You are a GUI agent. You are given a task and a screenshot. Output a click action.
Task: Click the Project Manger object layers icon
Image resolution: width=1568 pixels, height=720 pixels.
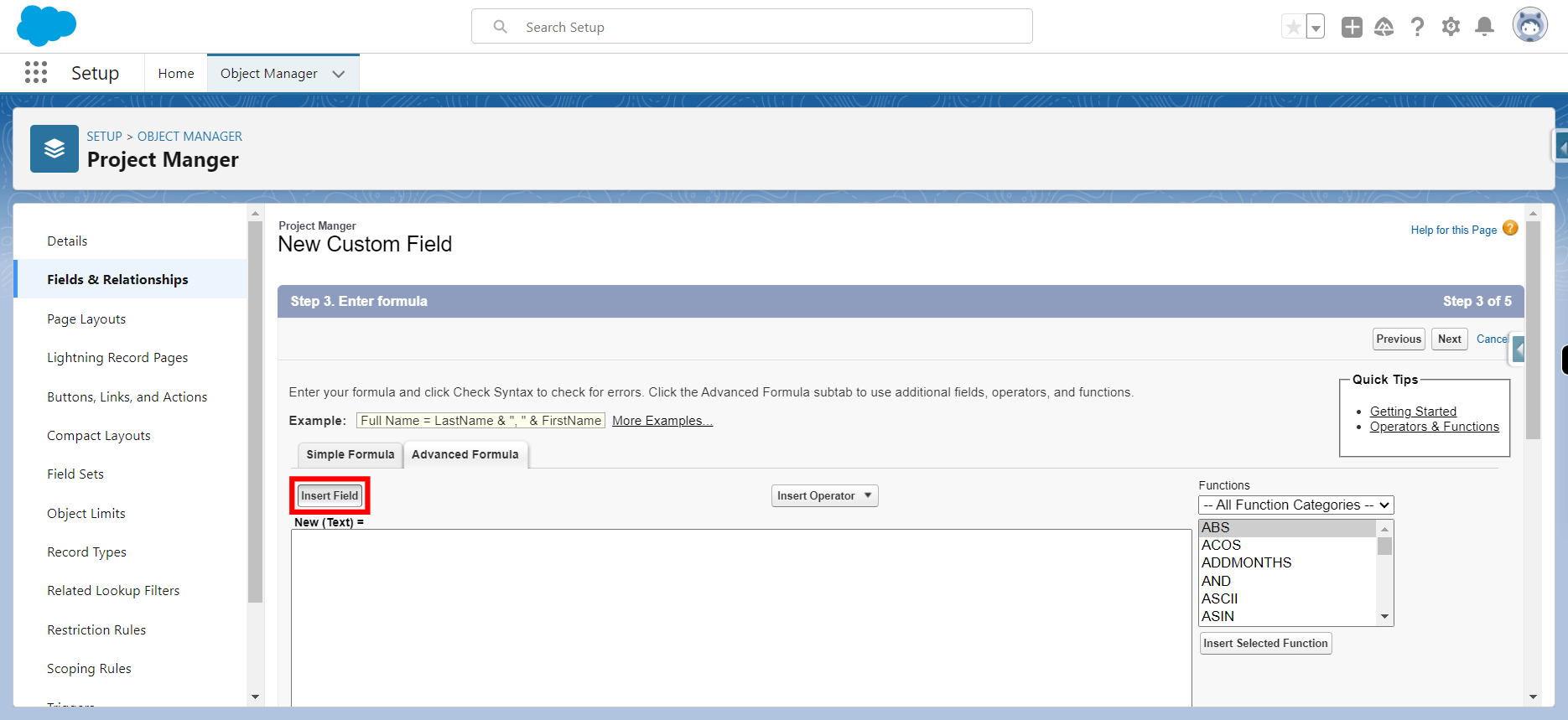(x=55, y=149)
